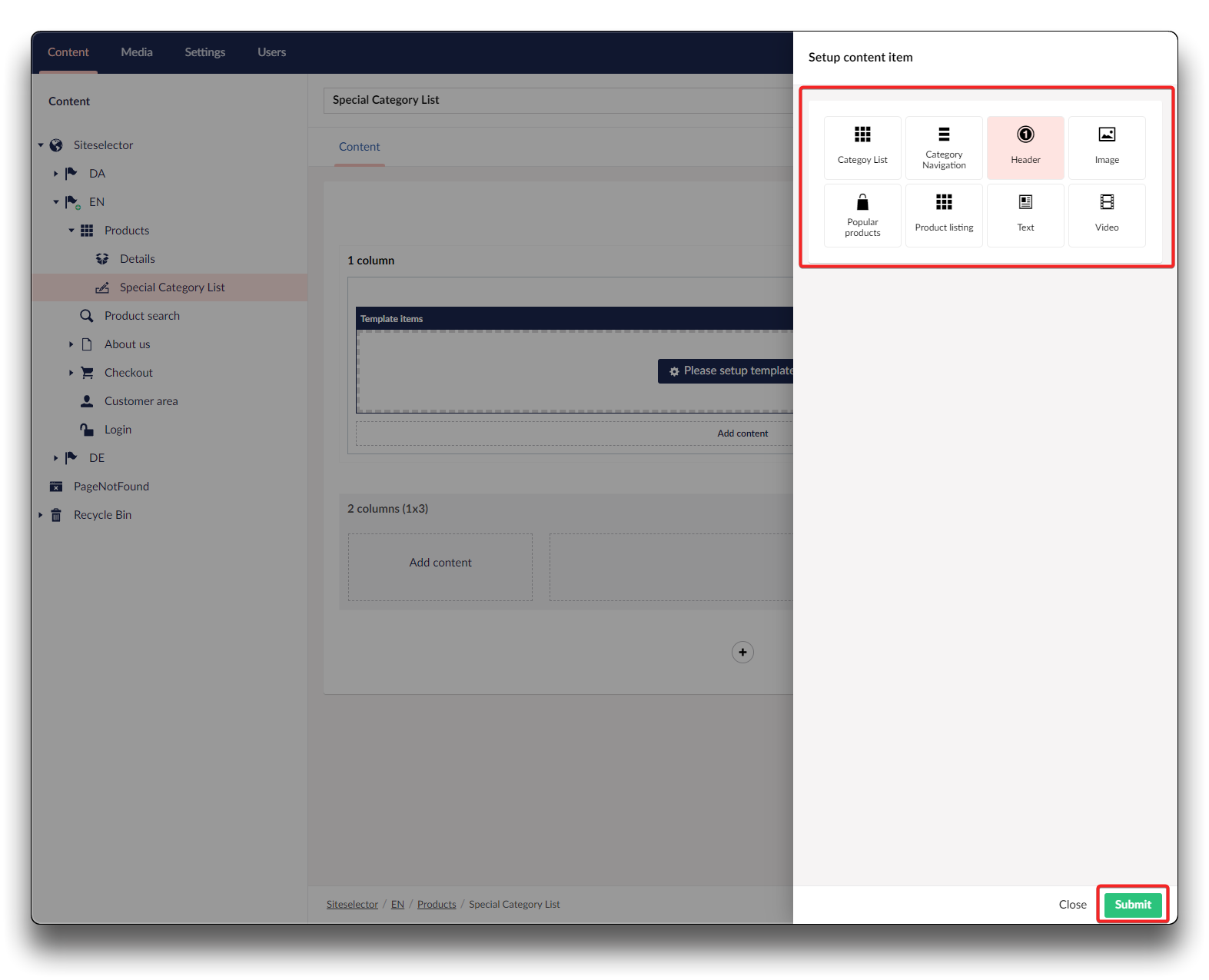Switch to the Settings section
The width and height of the screenshot is (1209, 980).
204,52
